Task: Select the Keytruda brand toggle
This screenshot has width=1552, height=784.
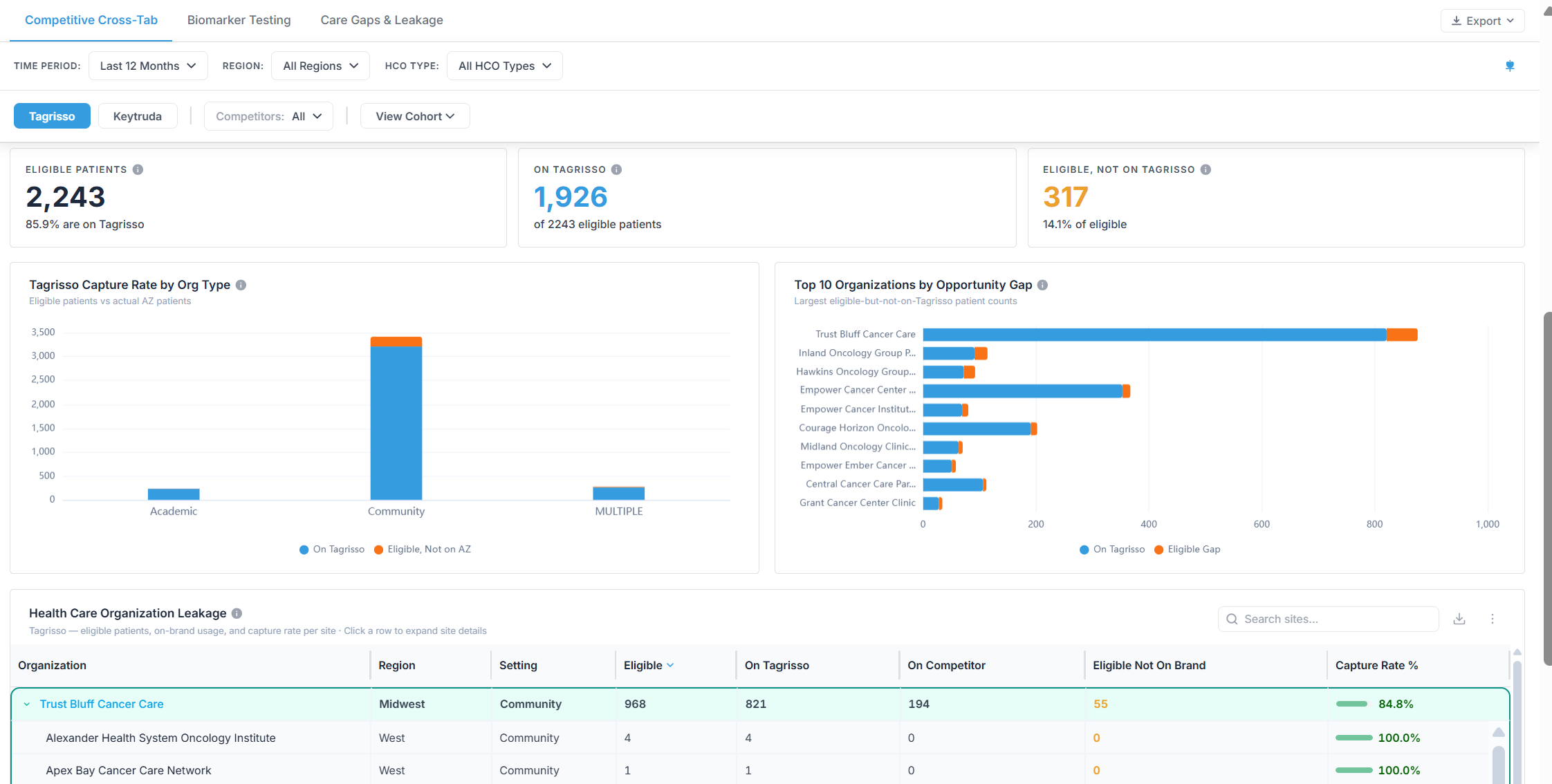Action: pos(138,116)
